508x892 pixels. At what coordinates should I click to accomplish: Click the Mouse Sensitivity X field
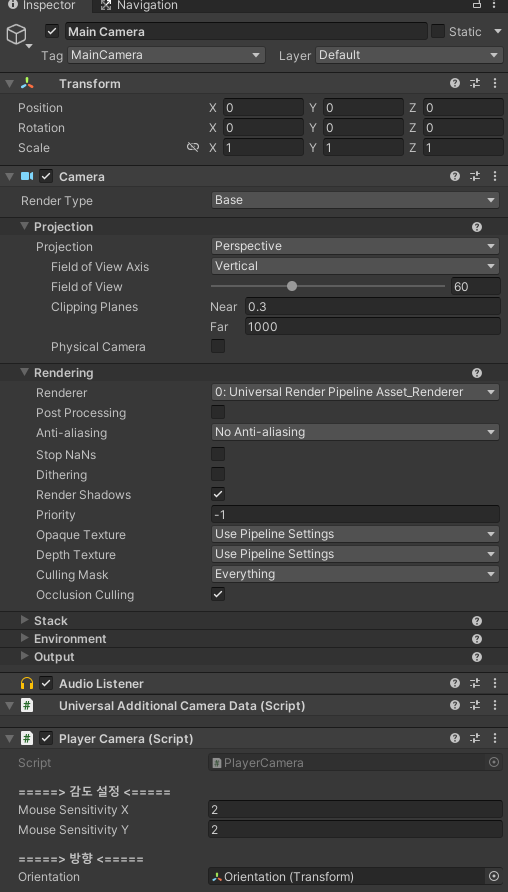tap(355, 810)
